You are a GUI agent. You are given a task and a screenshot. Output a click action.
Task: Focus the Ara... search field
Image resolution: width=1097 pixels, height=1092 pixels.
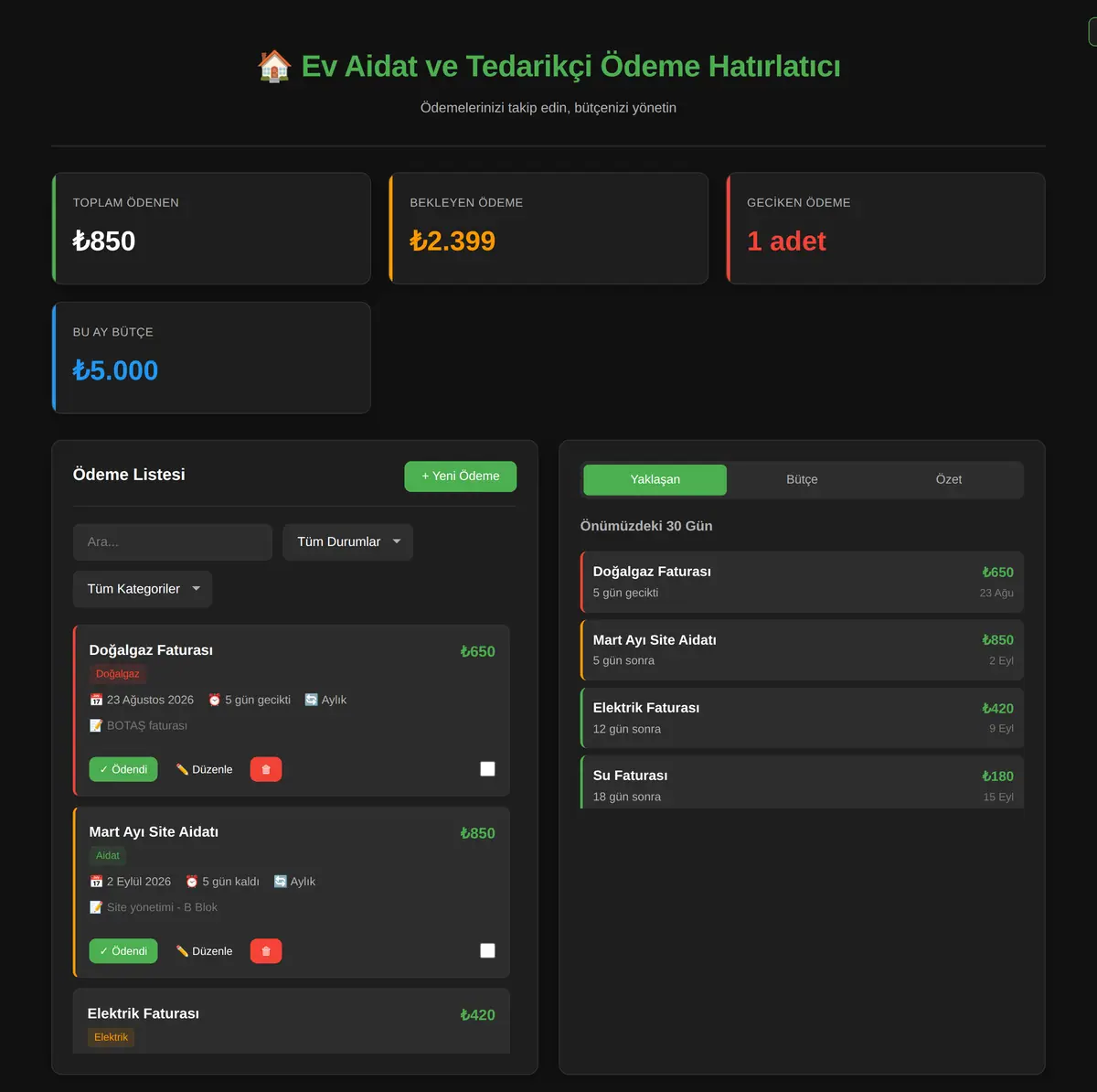click(x=173, y=542)
